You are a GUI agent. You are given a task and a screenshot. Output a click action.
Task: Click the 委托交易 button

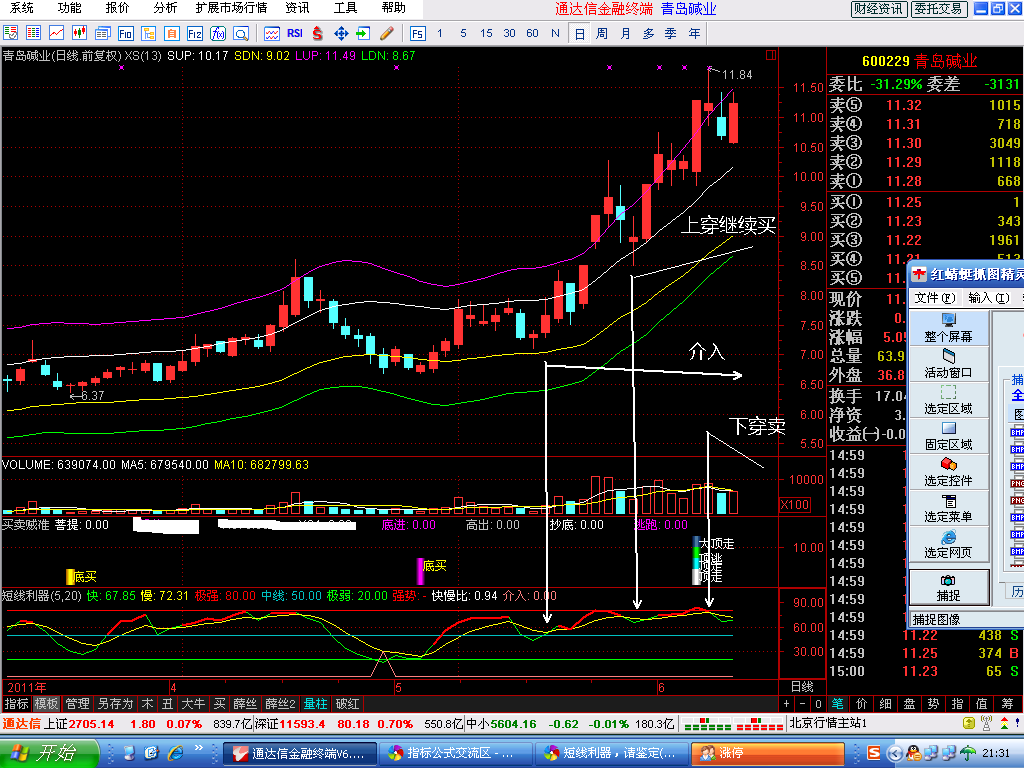(938, 8)
